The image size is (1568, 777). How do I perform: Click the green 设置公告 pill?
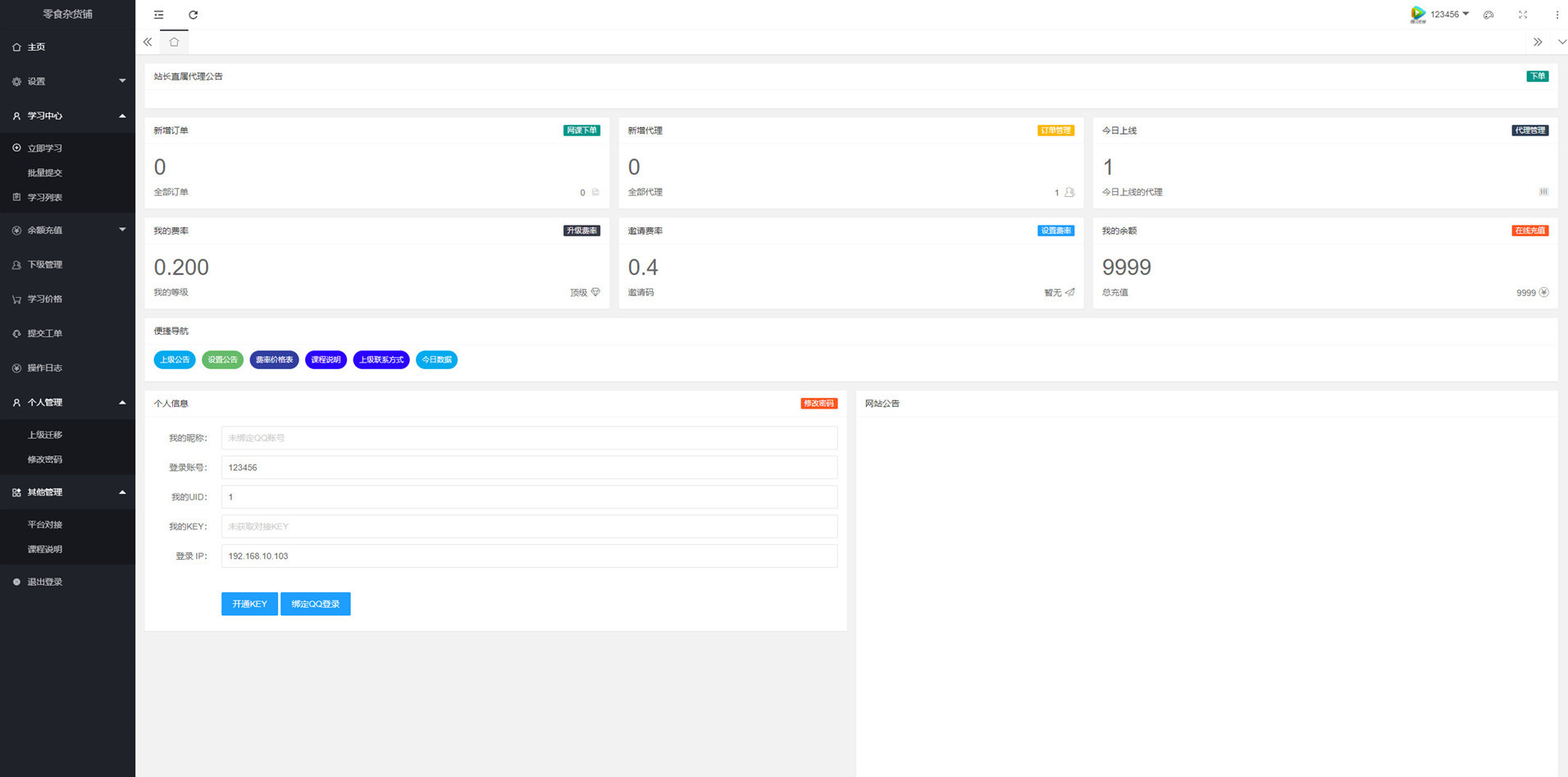pyautogui.click(x=222, y=359)
